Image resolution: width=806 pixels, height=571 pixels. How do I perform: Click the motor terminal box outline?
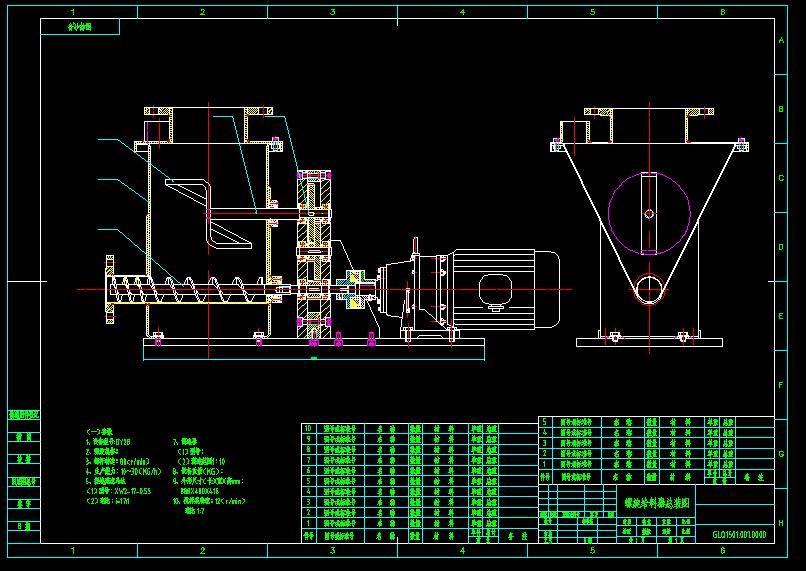(x=496, y=290)
